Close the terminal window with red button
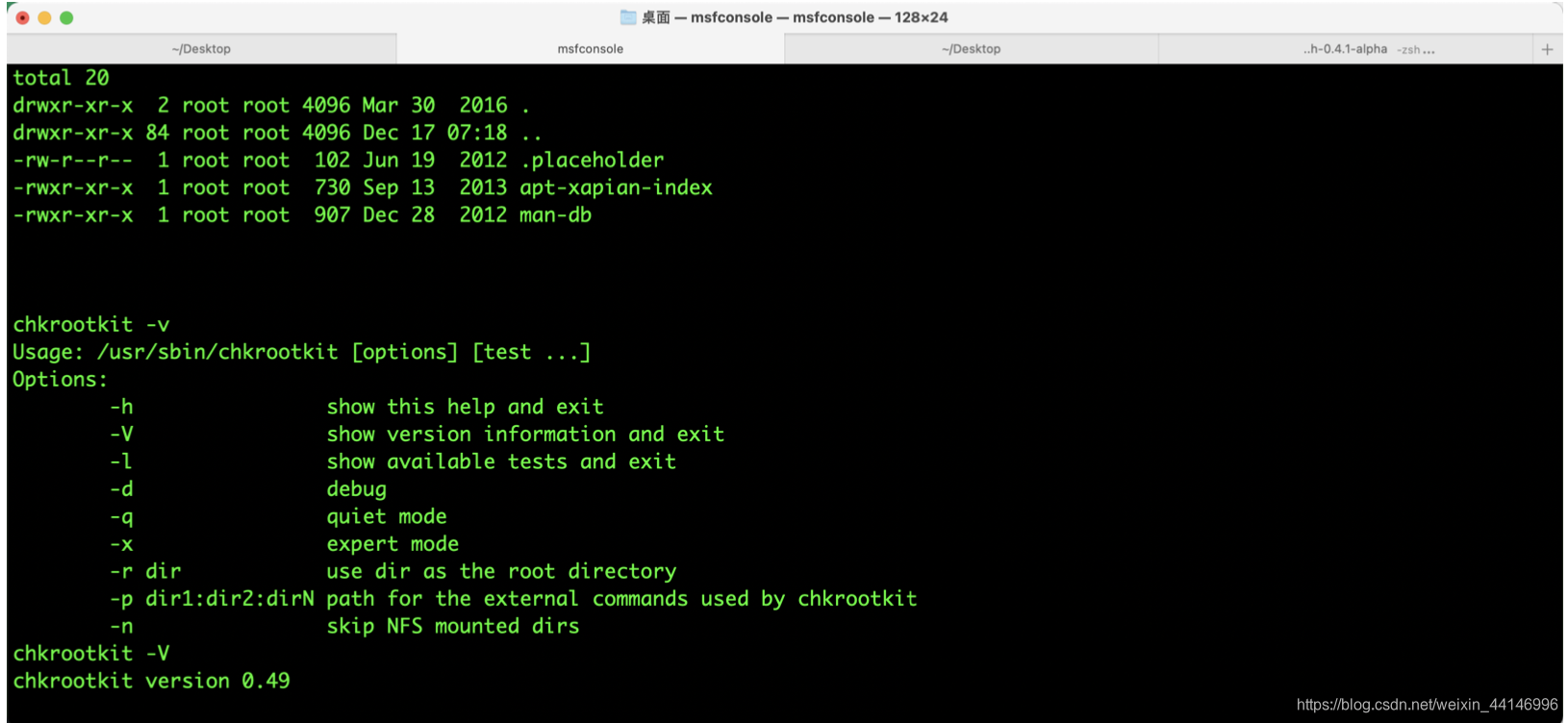The height and width of the screenshot is (723, 1568). tap(22, 17)
